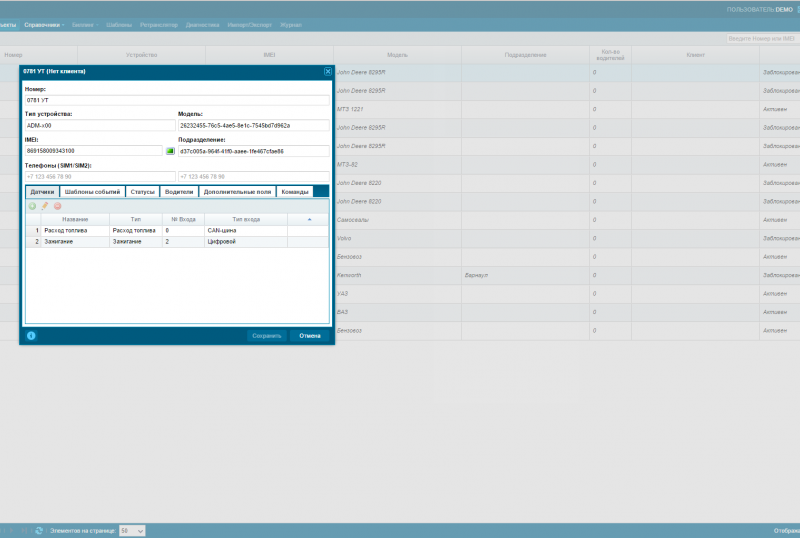Close the 0781 УТ dialog window
This screenshot has height=538, width=800.
point(327,71)
